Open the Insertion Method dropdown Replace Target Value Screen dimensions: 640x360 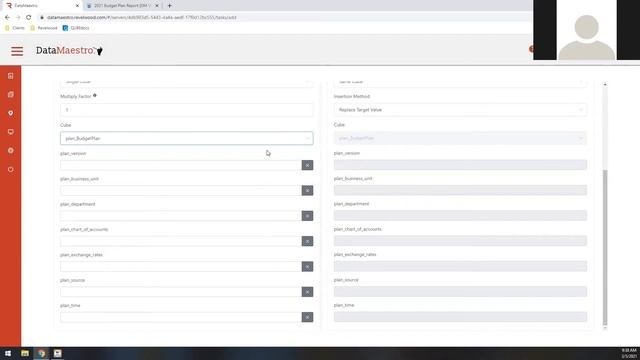pos(460,109)
